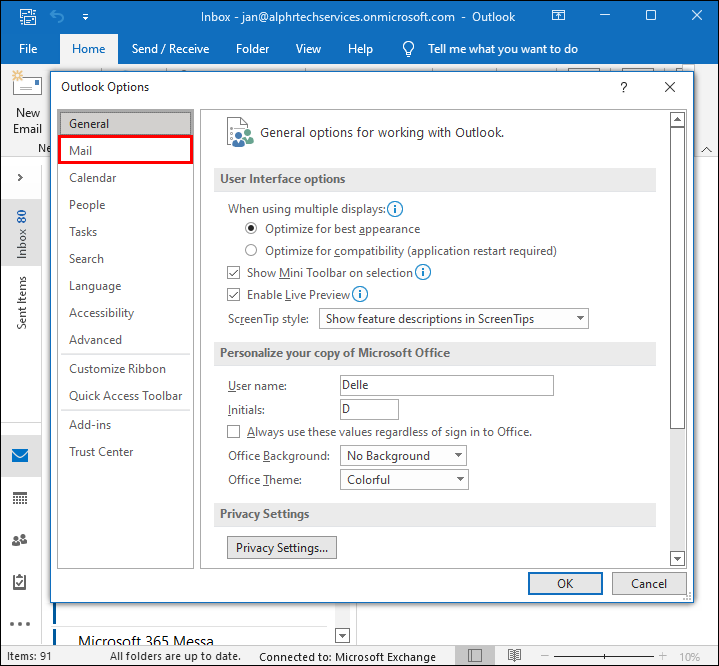Click the Normal view icon in status bar

[475, 655]
